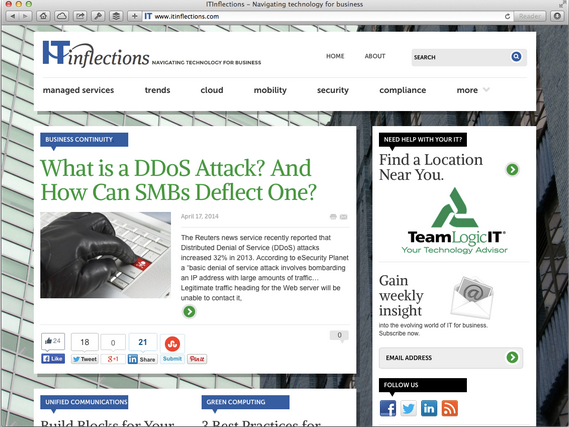The height and width of the screenshot is (427, 569).
Task: Click the GREEN COMPUTING category tag
Action: coord(245,402)
